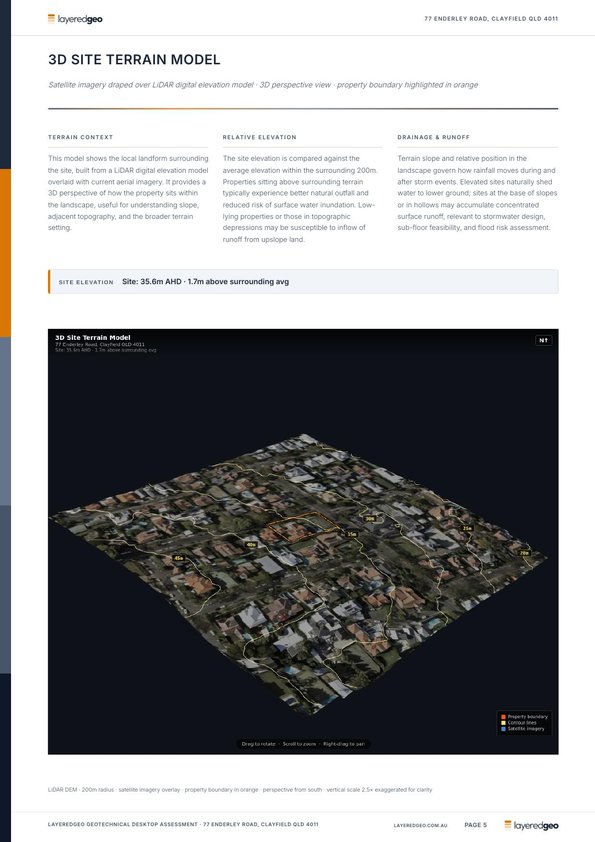Click the 25m contour label

click(467, 528)
